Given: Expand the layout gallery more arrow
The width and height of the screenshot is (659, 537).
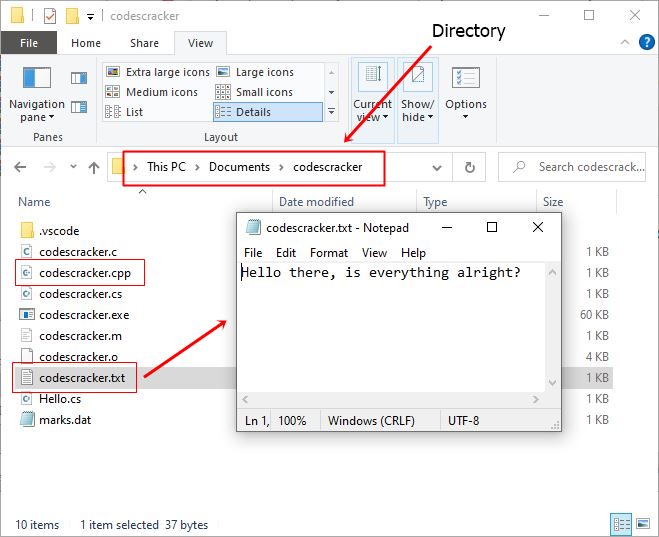Looking at the screenshot, I should (331, 112).
